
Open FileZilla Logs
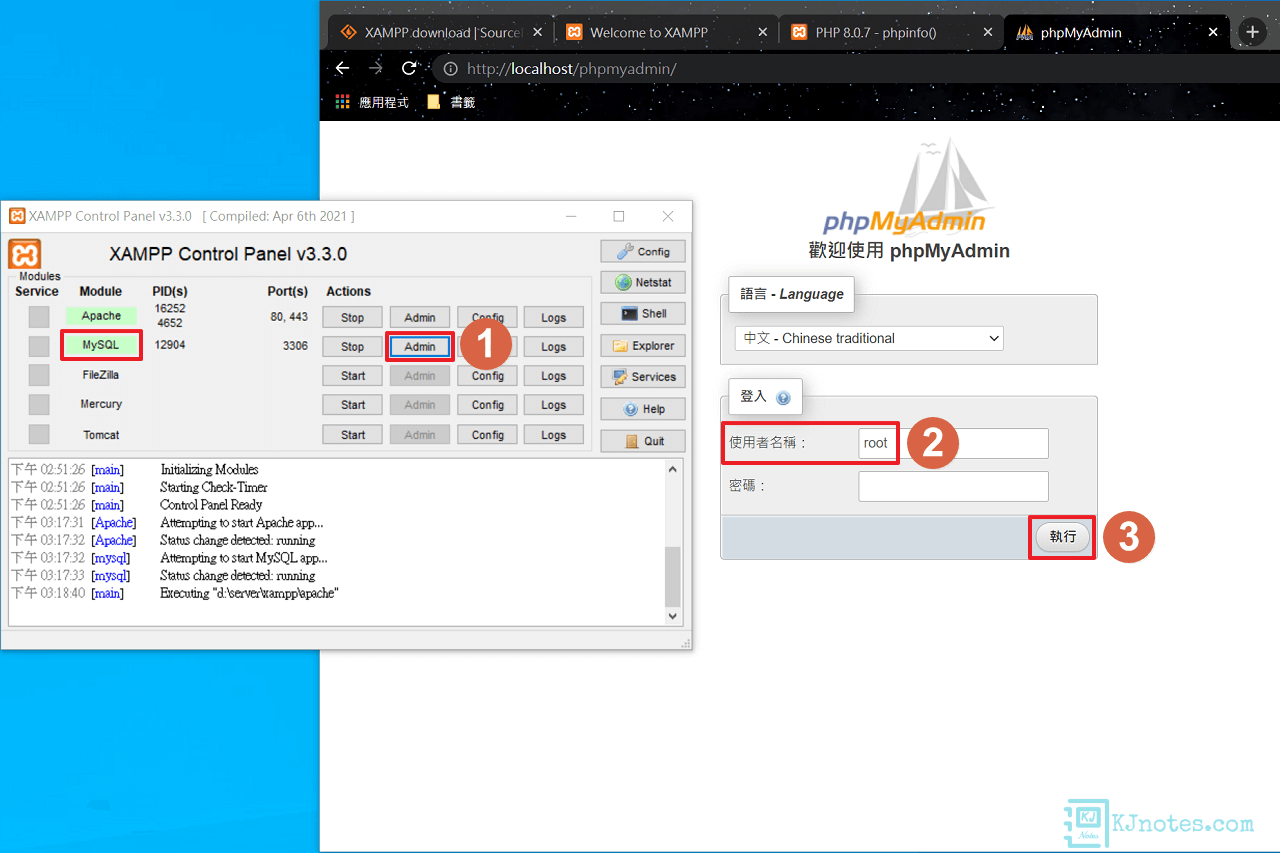tap(554, 376)
